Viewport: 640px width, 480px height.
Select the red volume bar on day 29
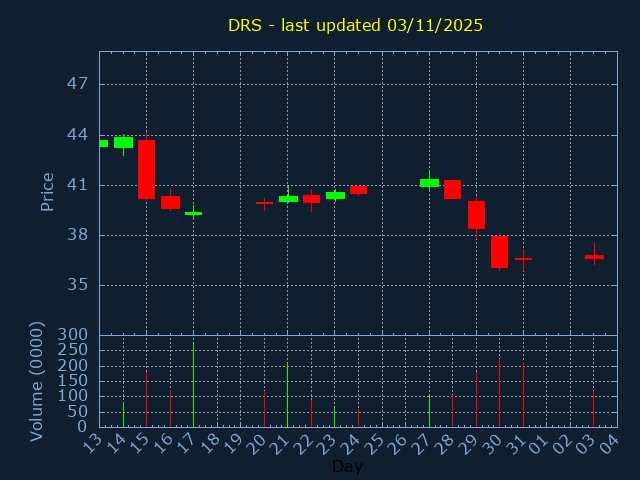click(476, 399)
